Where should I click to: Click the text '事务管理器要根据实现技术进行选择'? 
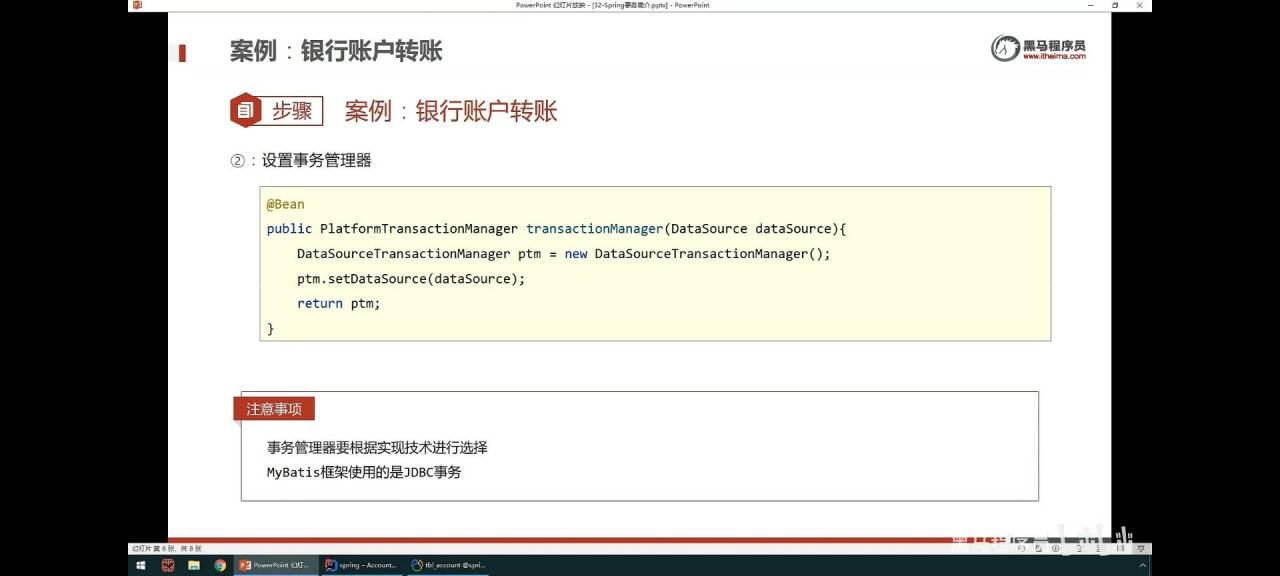(377, 447)
